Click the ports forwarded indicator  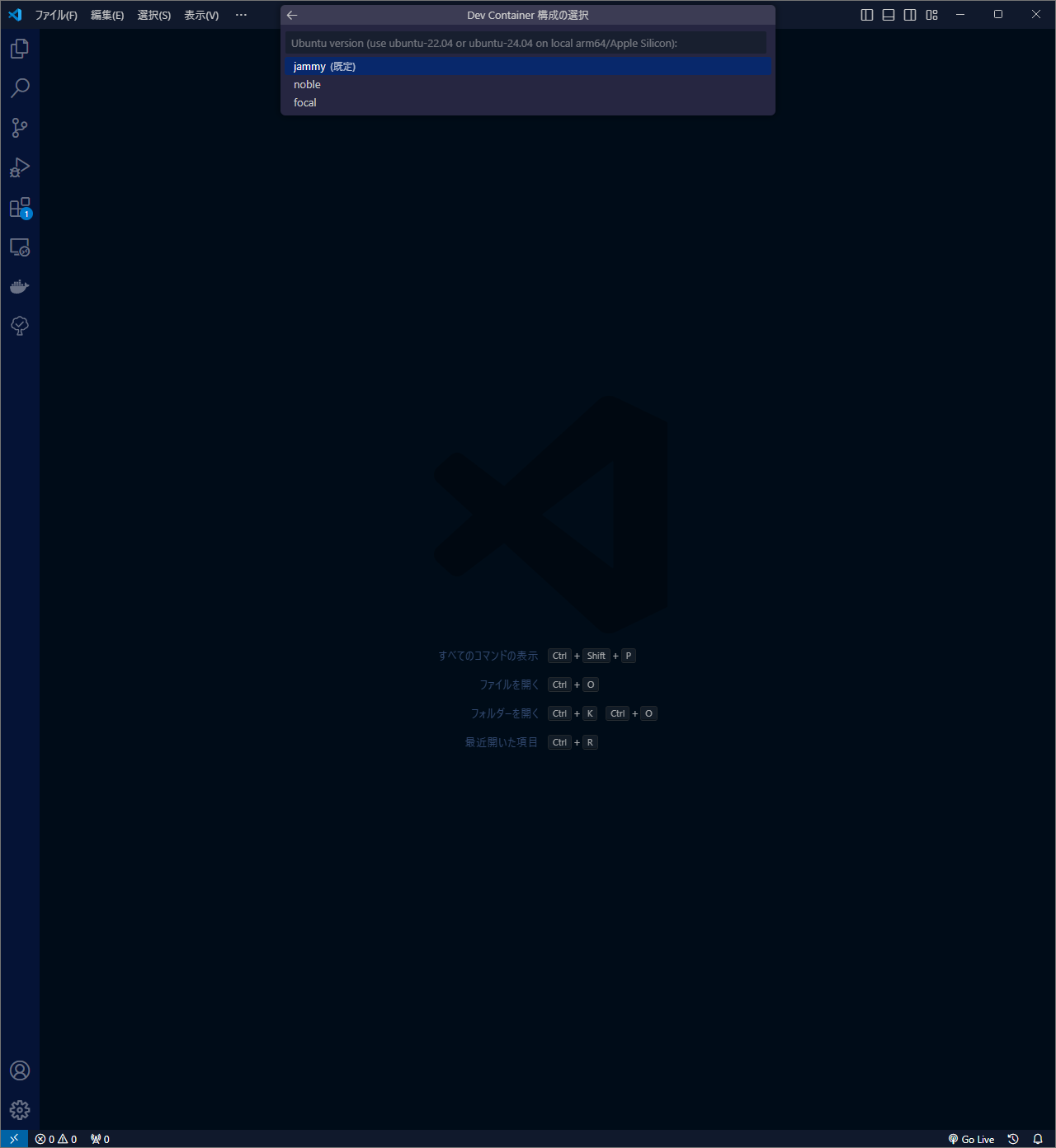coord(100,1139)
